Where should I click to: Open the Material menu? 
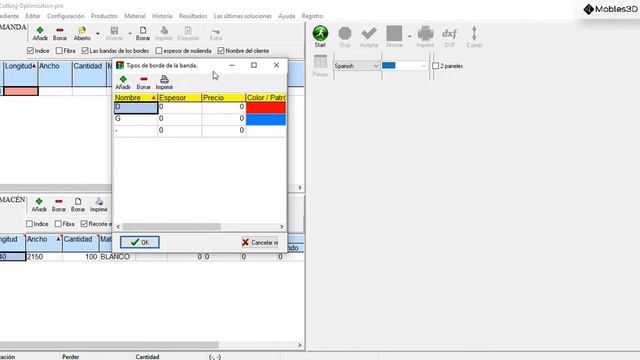pos(135,16)
